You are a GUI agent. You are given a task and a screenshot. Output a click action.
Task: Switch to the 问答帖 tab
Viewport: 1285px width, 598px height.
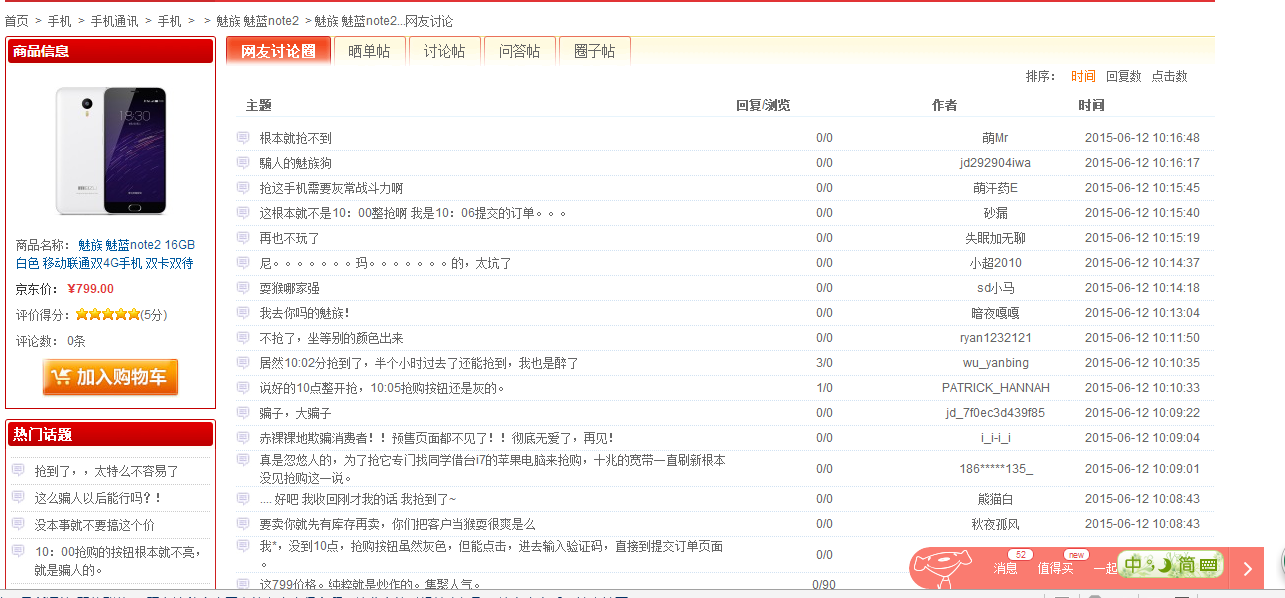[519, 51]
